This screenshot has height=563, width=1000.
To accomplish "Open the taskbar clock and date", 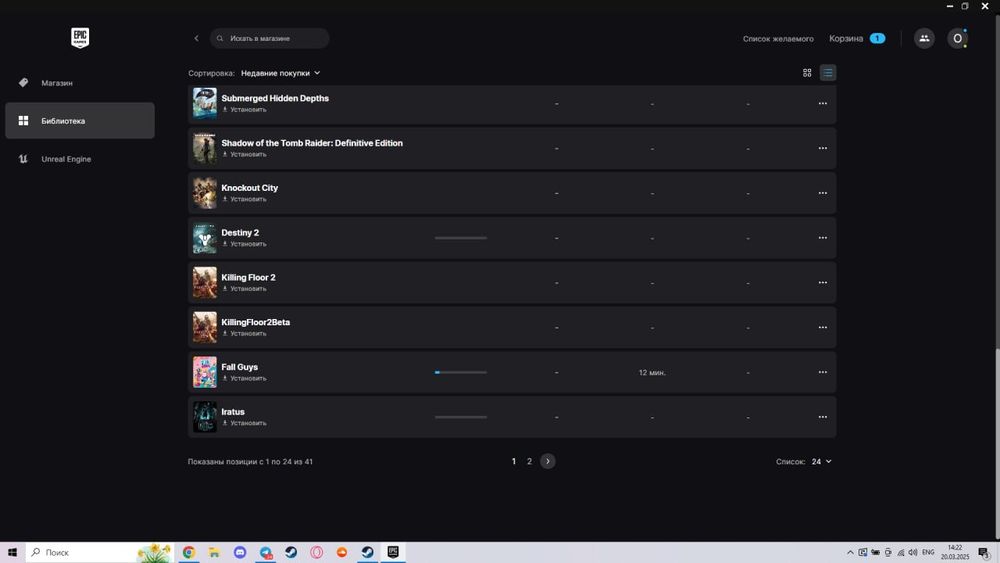I will click(955, 552).
